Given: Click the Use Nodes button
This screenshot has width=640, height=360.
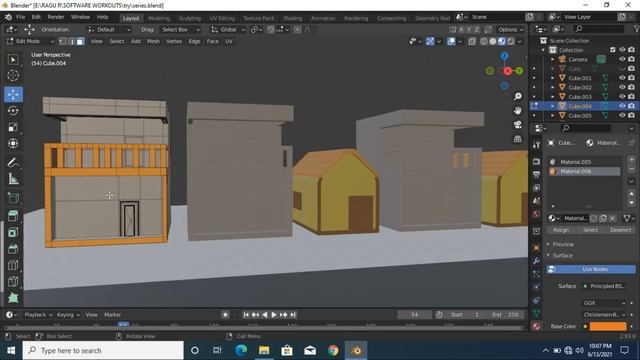Looking at the screenshot, I should pos(591,269).
